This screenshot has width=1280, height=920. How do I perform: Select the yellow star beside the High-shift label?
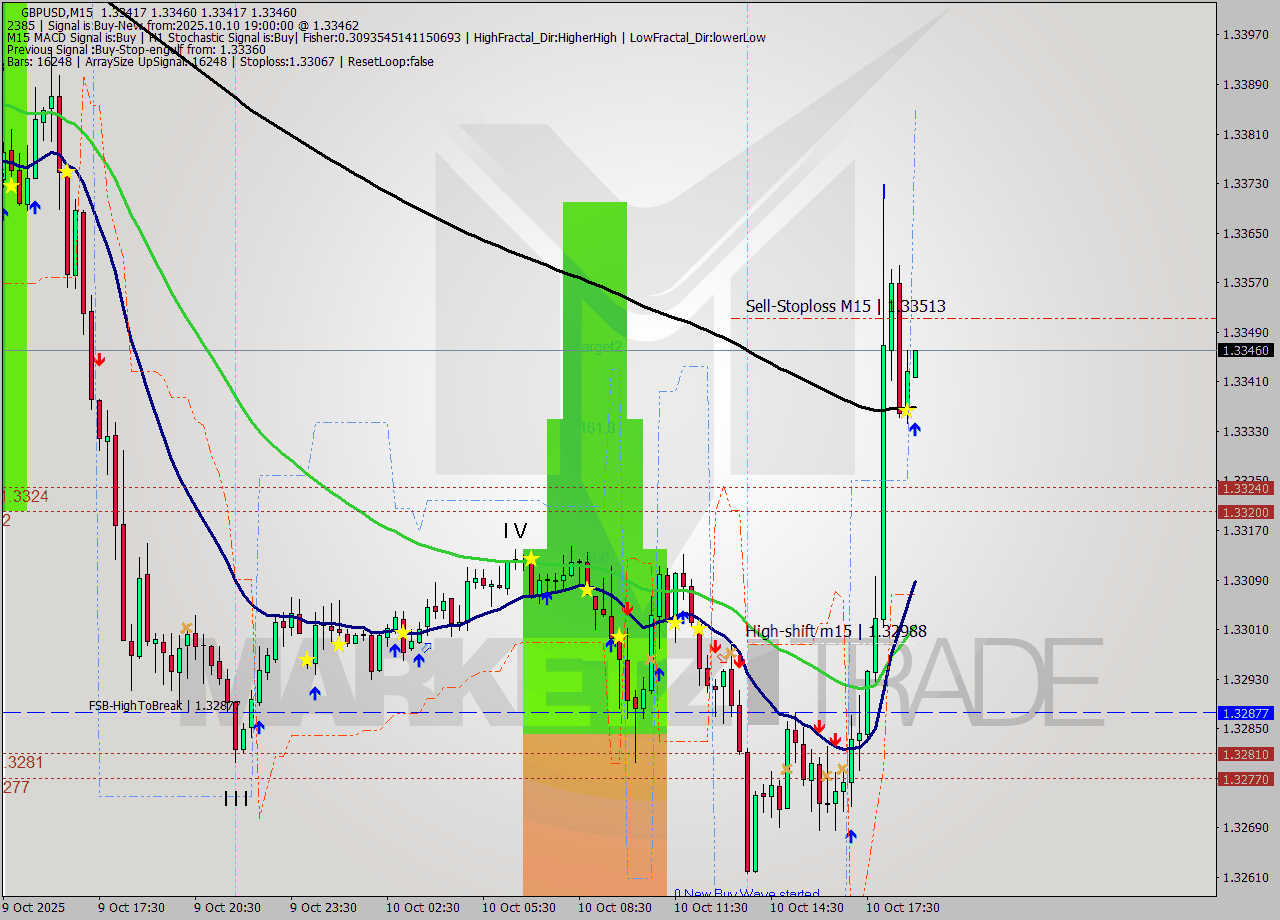698,628
